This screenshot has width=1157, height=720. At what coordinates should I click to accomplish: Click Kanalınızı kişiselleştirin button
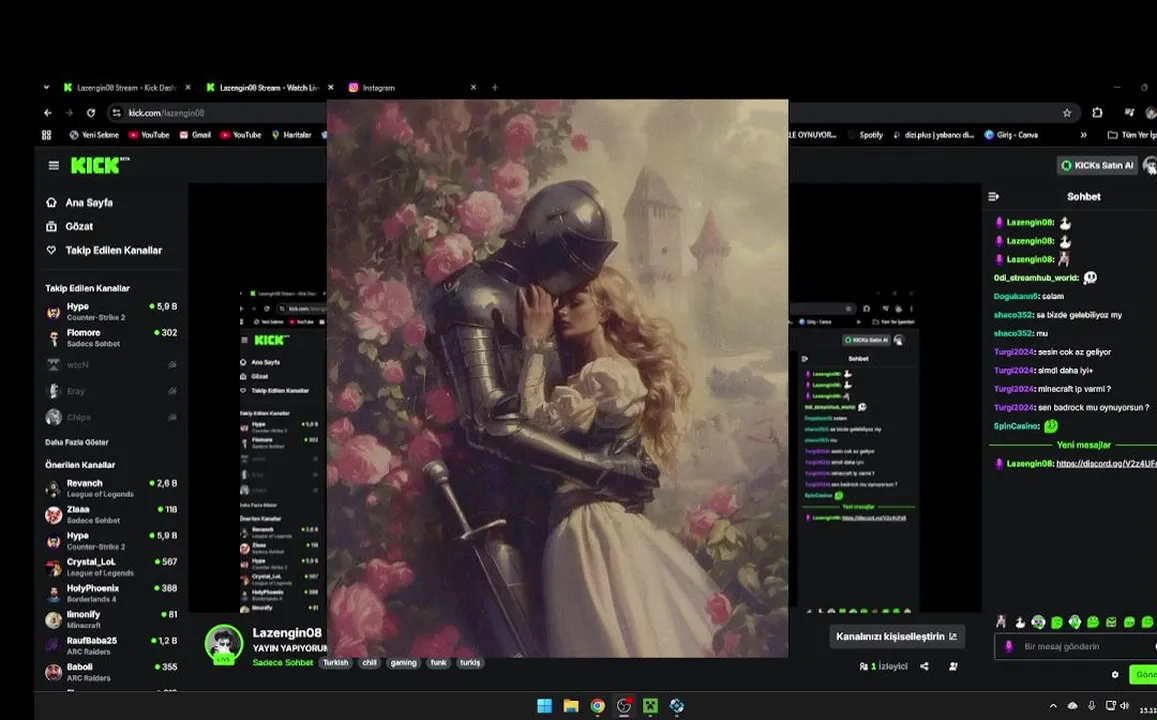[x=897, y=636]
